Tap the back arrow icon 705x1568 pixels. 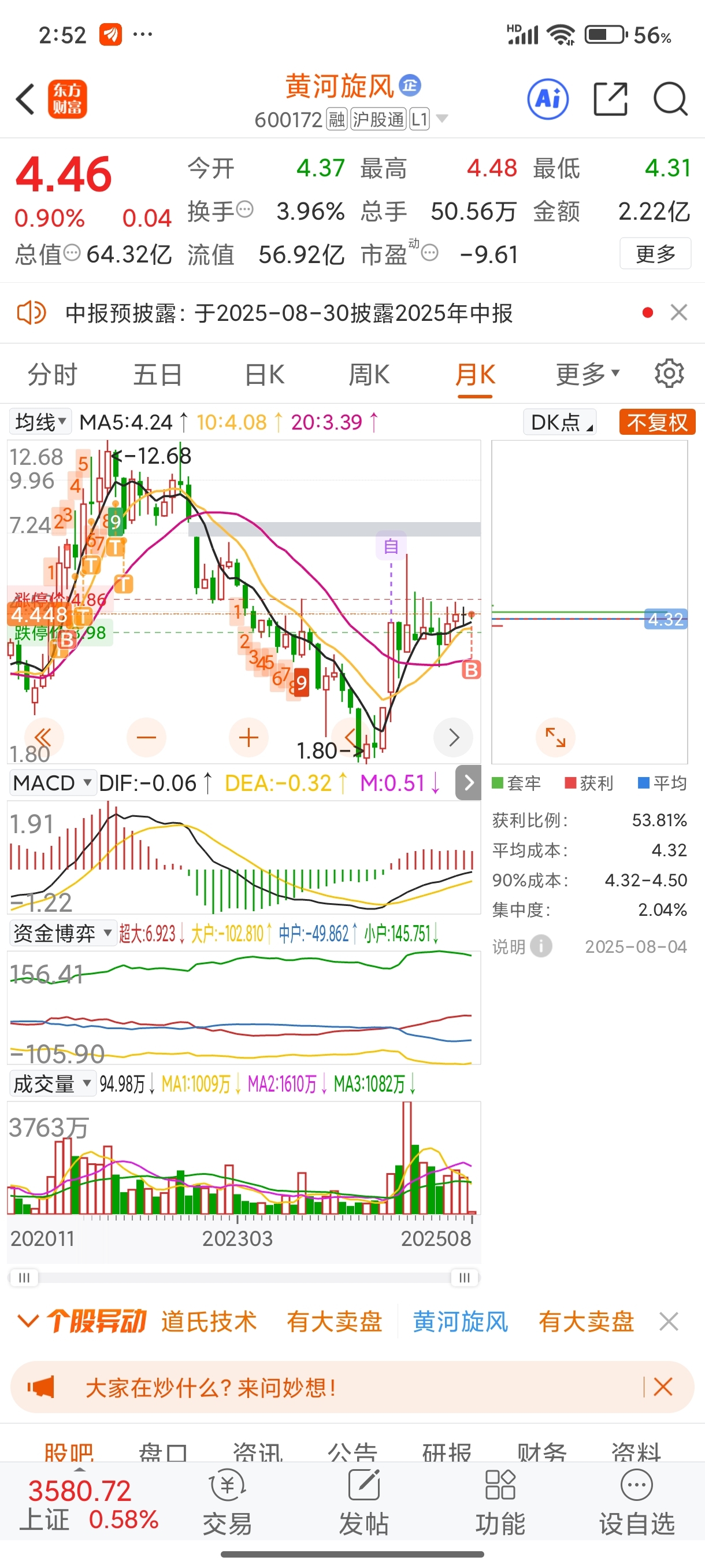[x=25, y=99]
